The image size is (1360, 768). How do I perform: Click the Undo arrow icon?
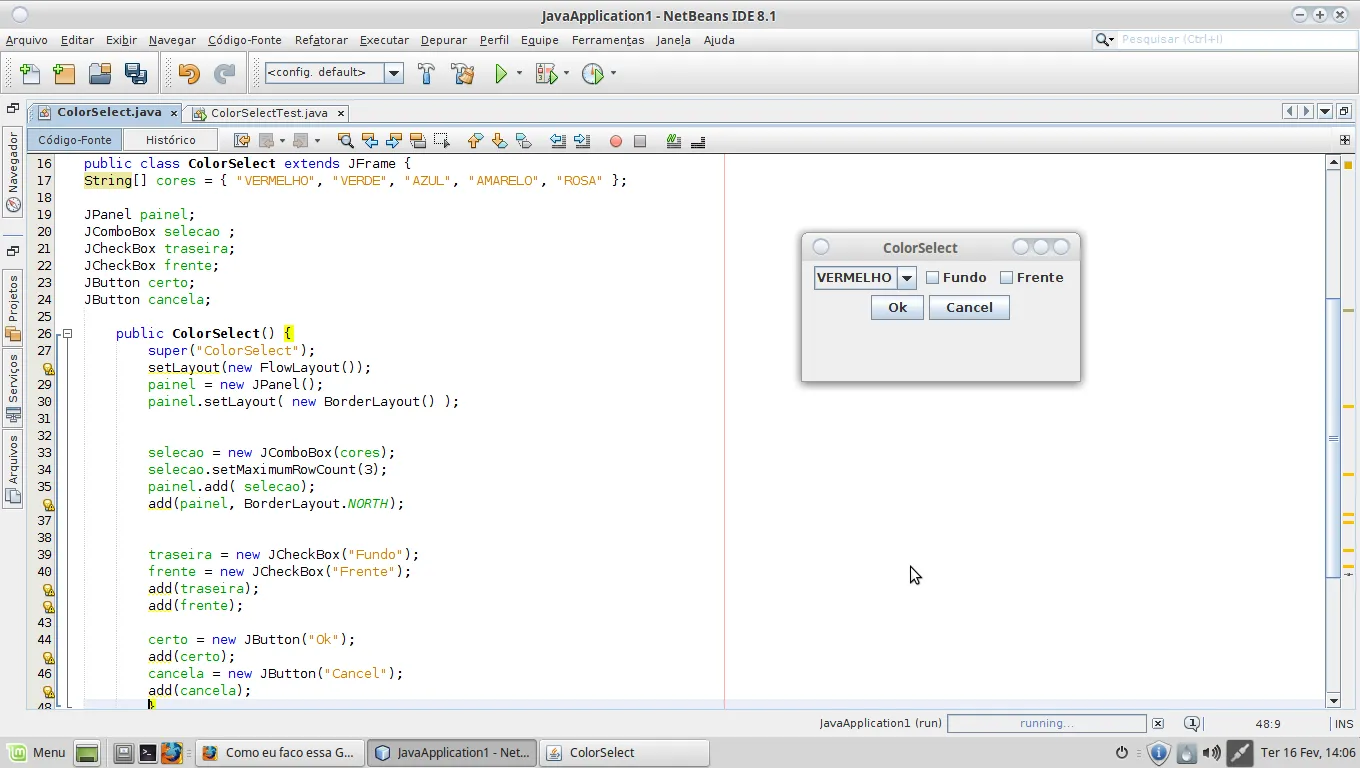[x=189, y=74]
